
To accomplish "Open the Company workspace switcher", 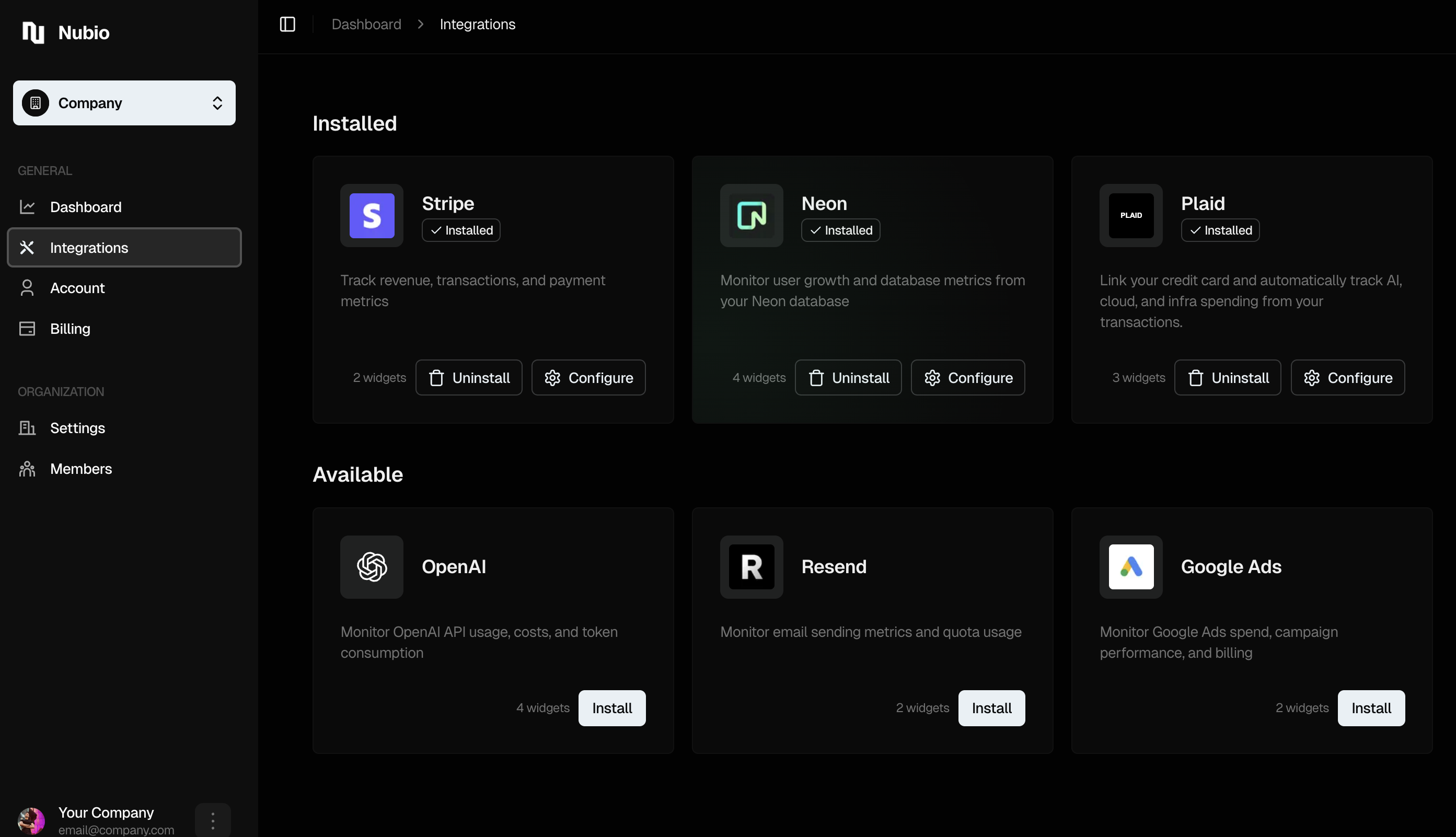I will [x=124, y=103].
